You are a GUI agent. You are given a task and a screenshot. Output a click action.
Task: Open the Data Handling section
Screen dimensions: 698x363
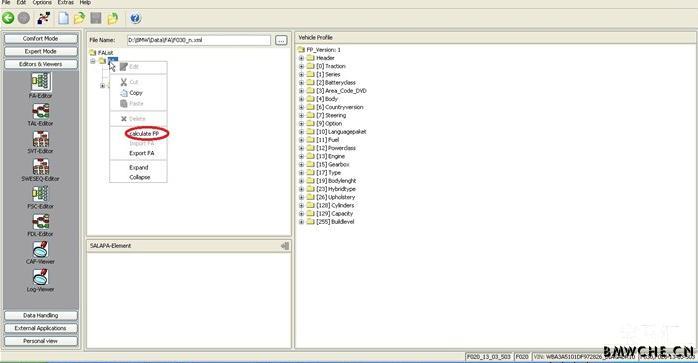[x=41, y=315]
